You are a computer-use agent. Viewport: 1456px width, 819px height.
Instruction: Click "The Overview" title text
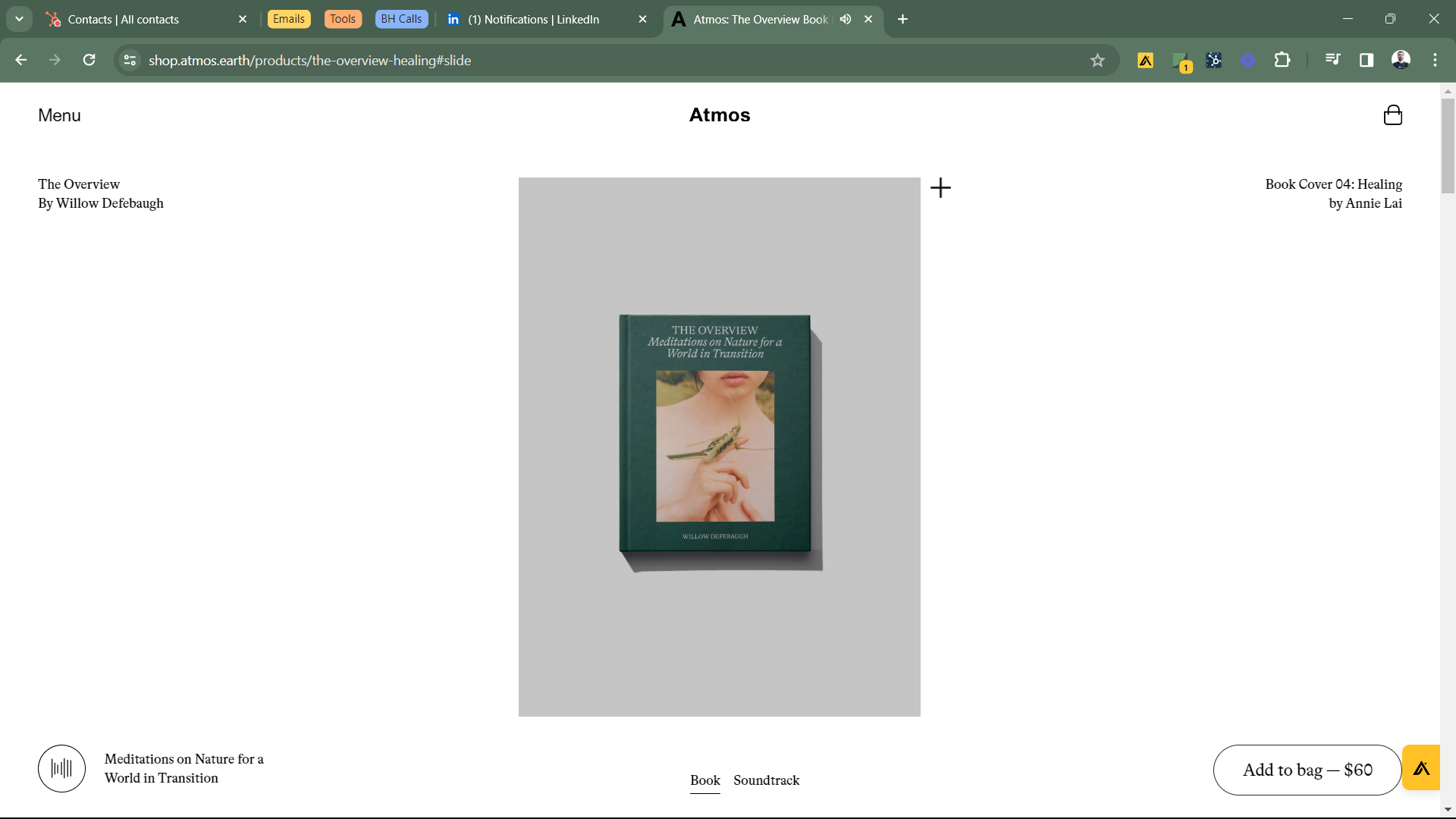79,184
